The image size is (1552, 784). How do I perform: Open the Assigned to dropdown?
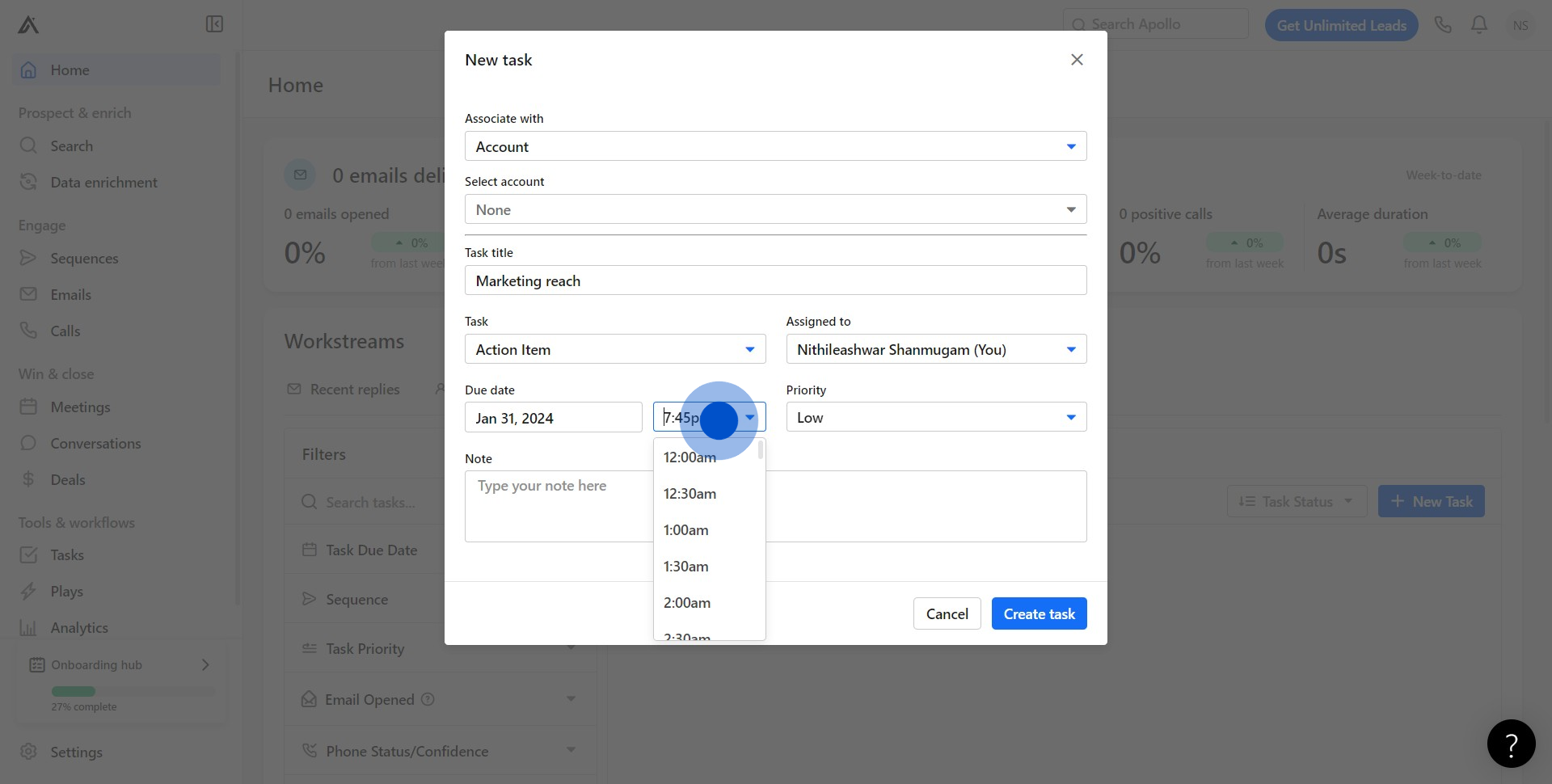pyautogui.click(x=936, y=349)
